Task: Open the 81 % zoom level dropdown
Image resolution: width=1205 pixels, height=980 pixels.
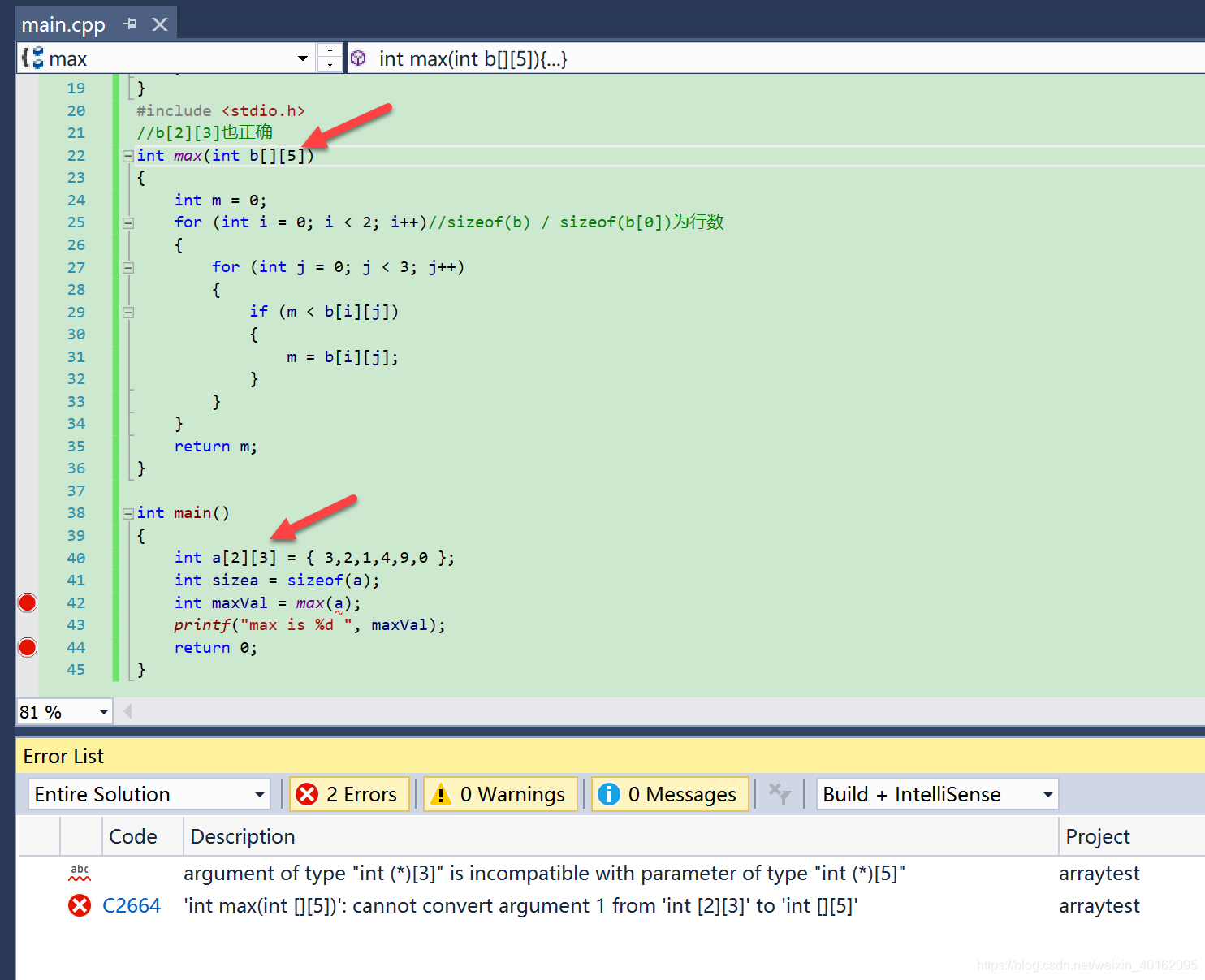Action: coord(103,712)
